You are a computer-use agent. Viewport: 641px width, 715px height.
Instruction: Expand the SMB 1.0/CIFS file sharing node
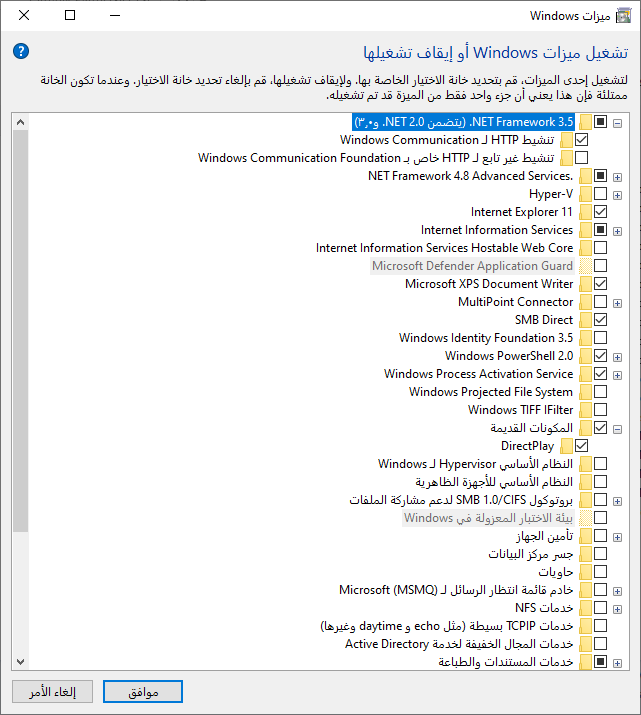click(x=617, y=502)
